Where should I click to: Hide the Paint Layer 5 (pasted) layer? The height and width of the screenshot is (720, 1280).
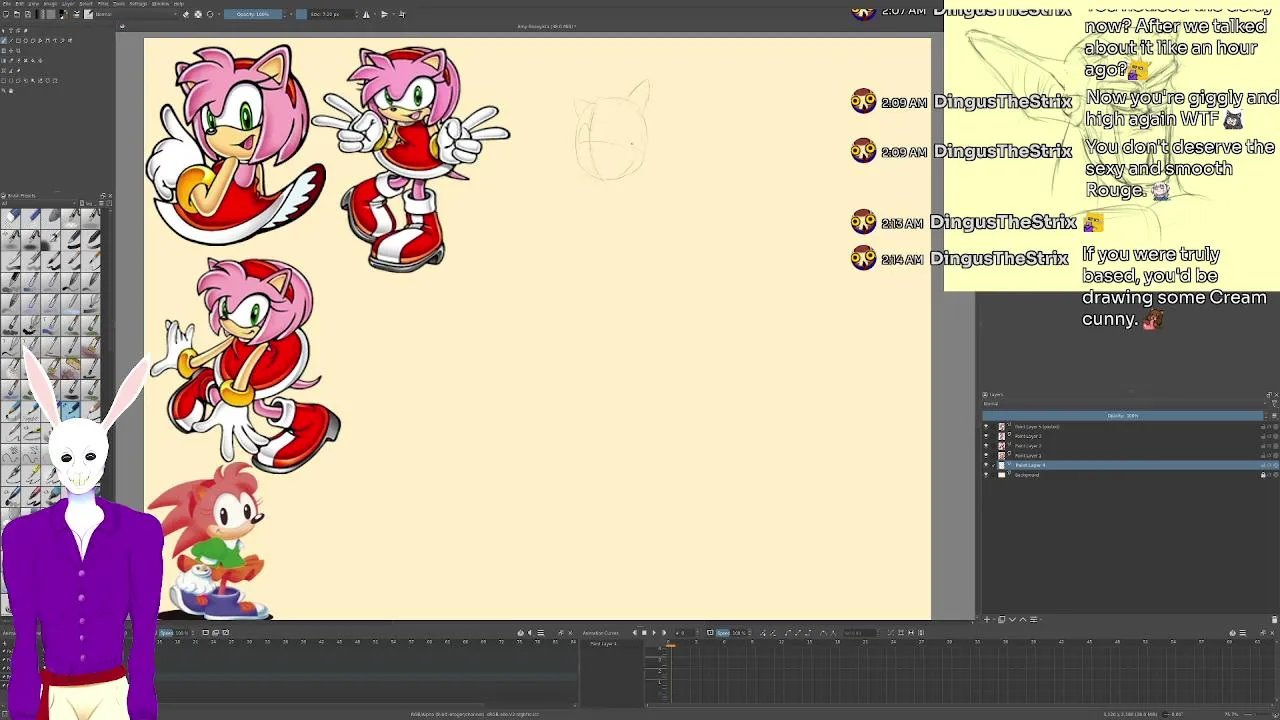(986, 427)
